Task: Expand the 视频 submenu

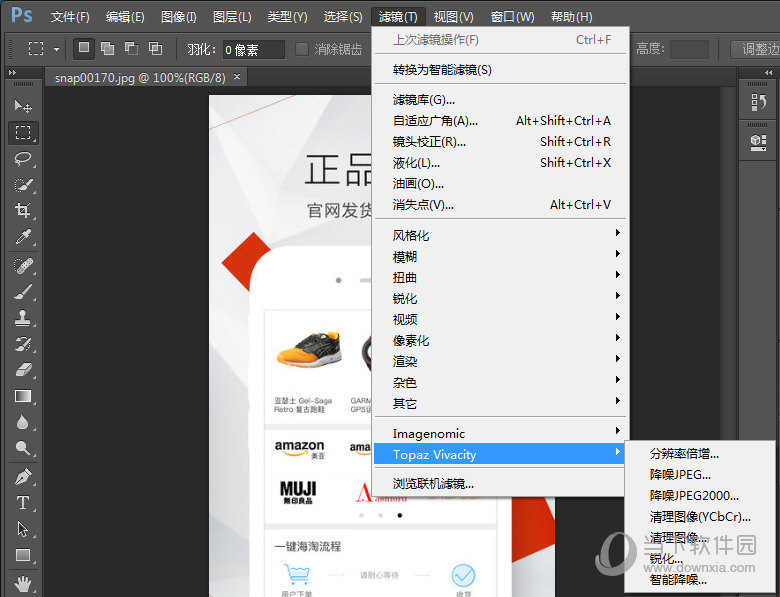Action: [499, 319]
